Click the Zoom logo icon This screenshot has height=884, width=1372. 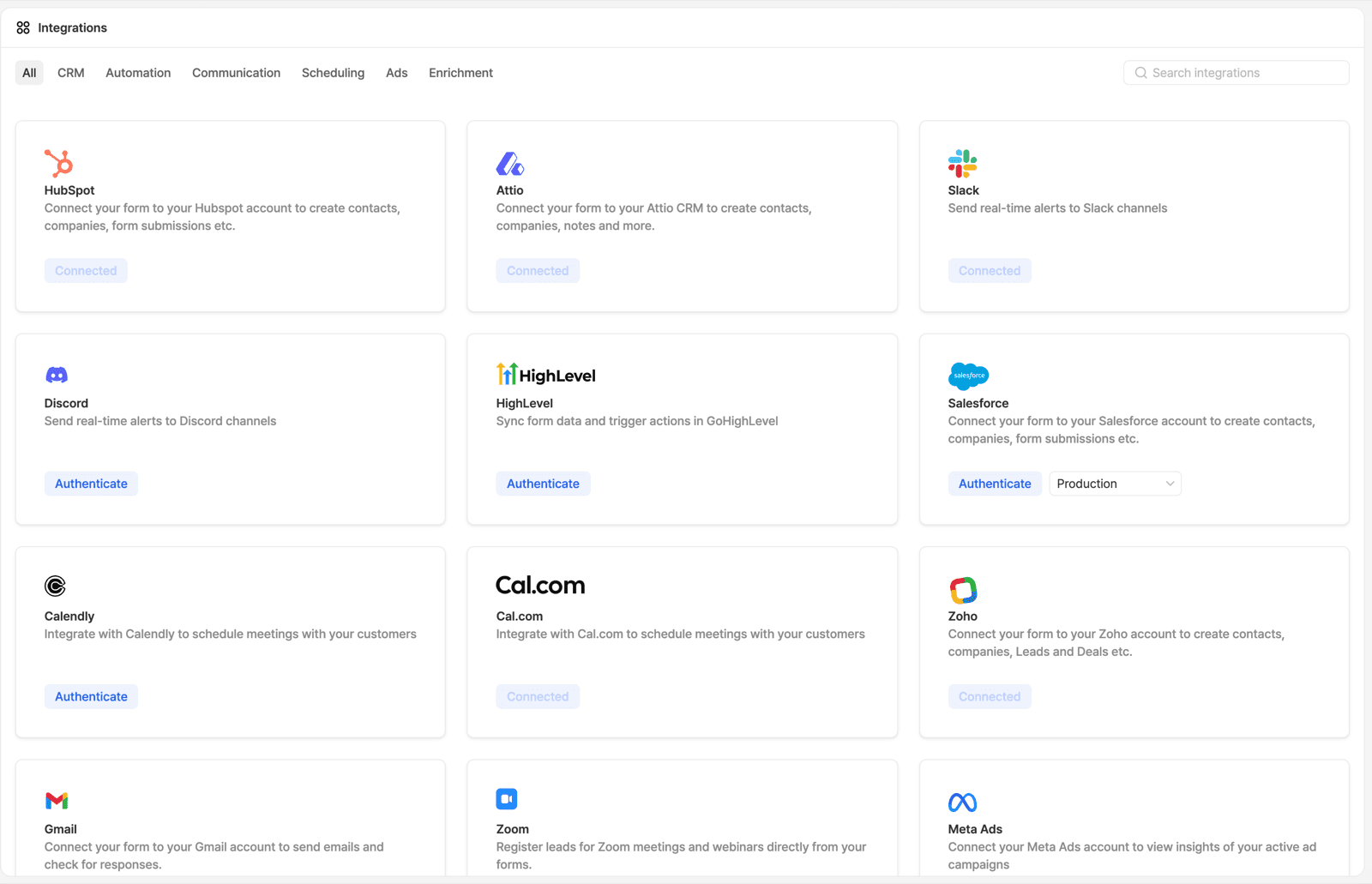[507, 799]
